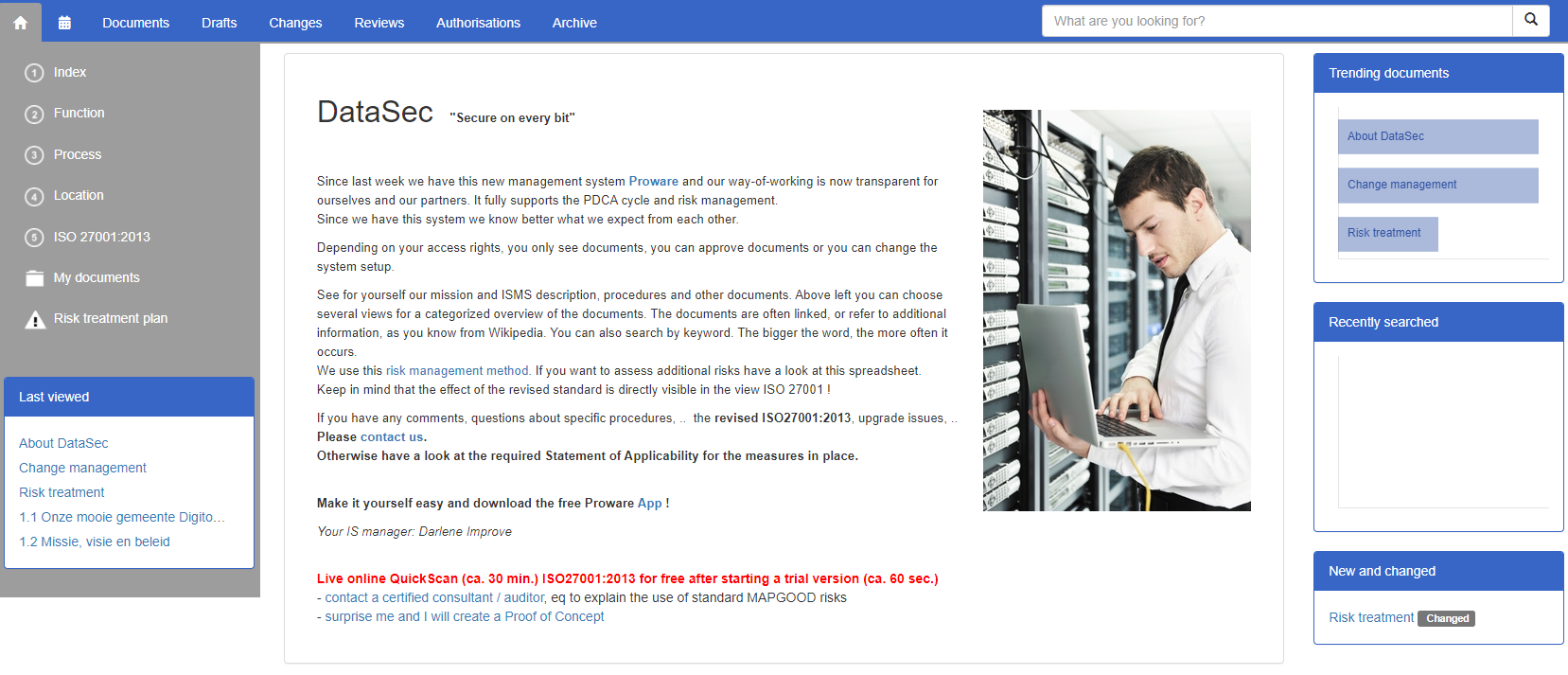Open Risk treatment under Last viewed

click(62, 492)
